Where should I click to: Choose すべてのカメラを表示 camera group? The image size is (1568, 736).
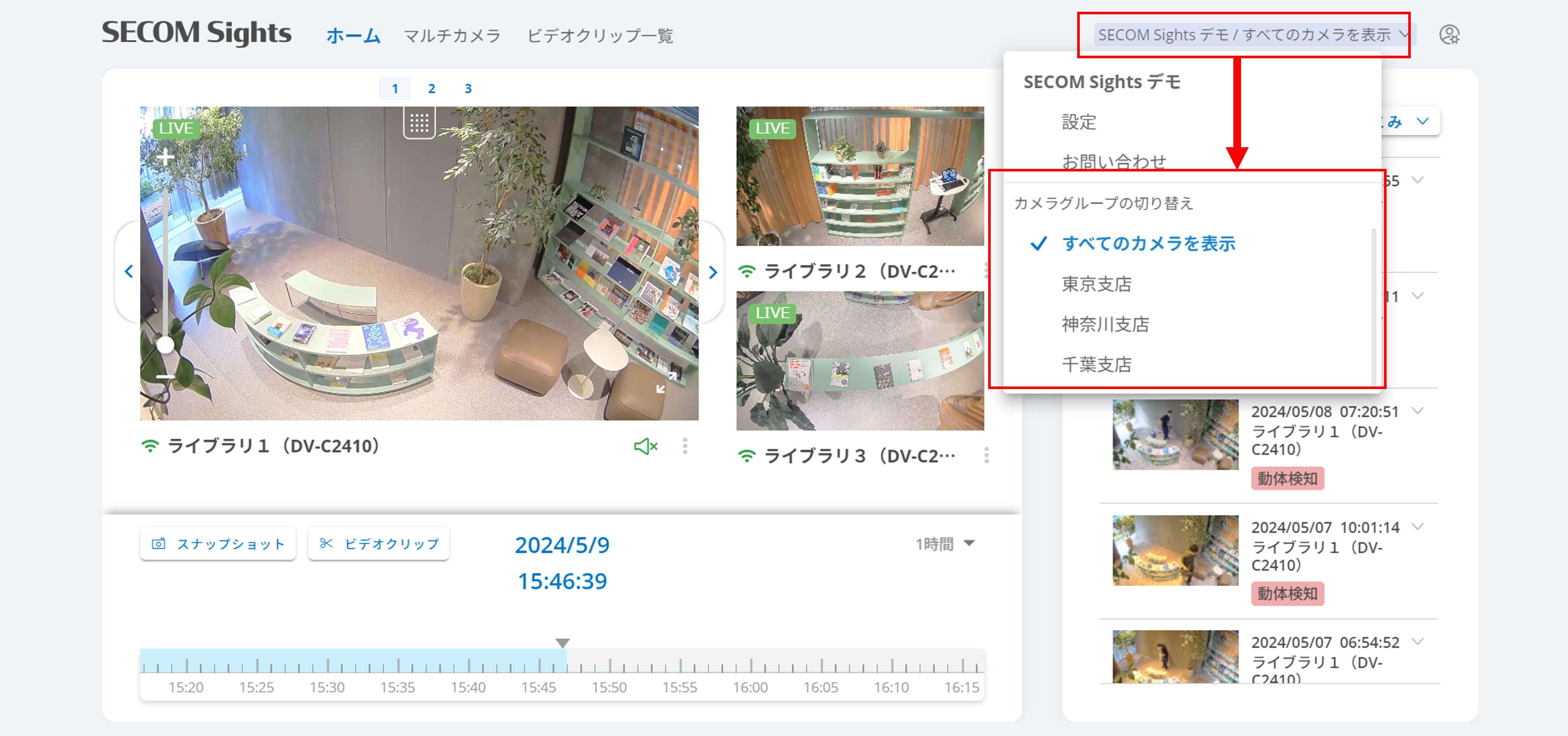(x=1149, y=243)
